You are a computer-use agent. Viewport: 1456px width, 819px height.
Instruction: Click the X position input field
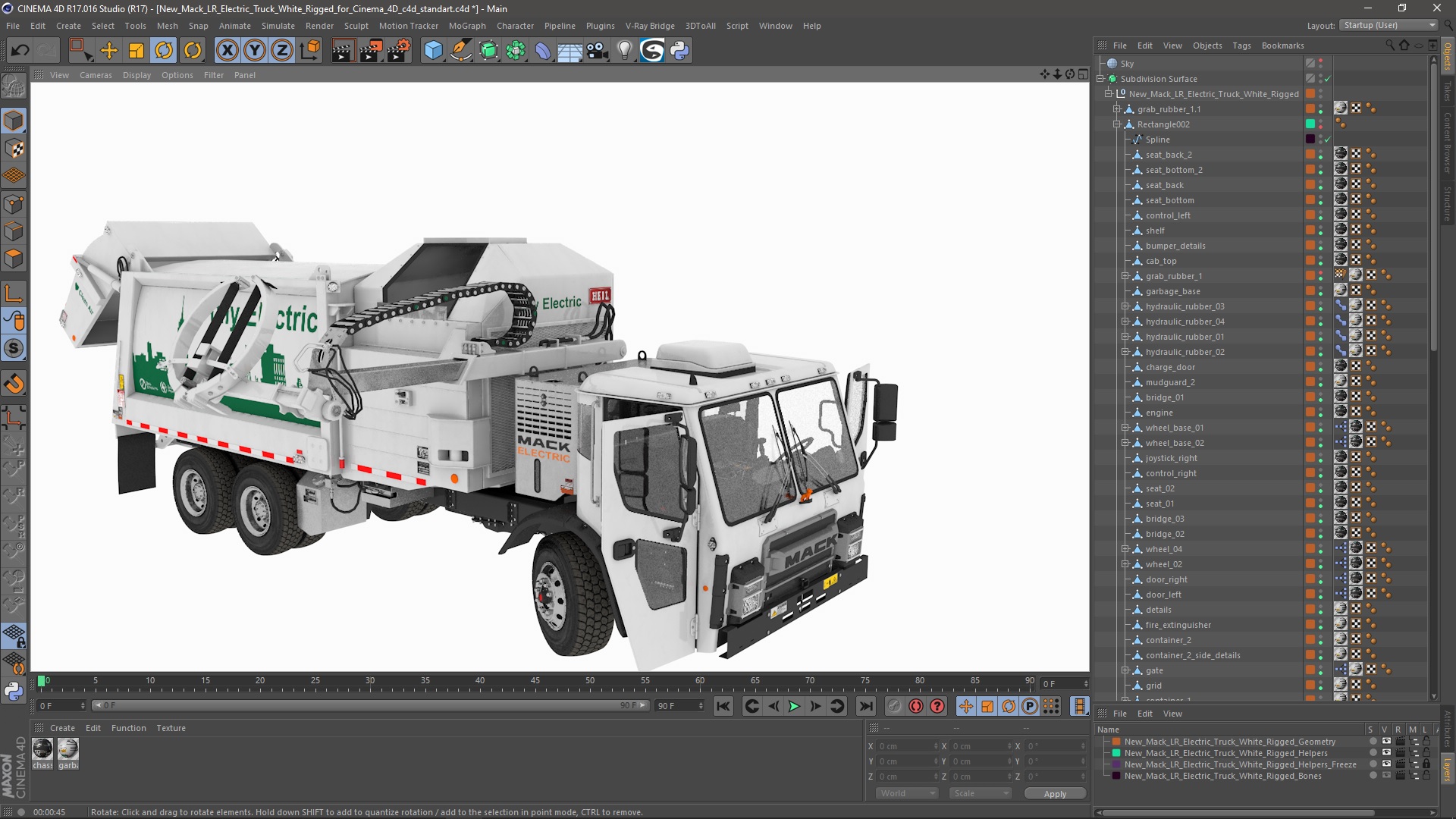tap(908, 746)
